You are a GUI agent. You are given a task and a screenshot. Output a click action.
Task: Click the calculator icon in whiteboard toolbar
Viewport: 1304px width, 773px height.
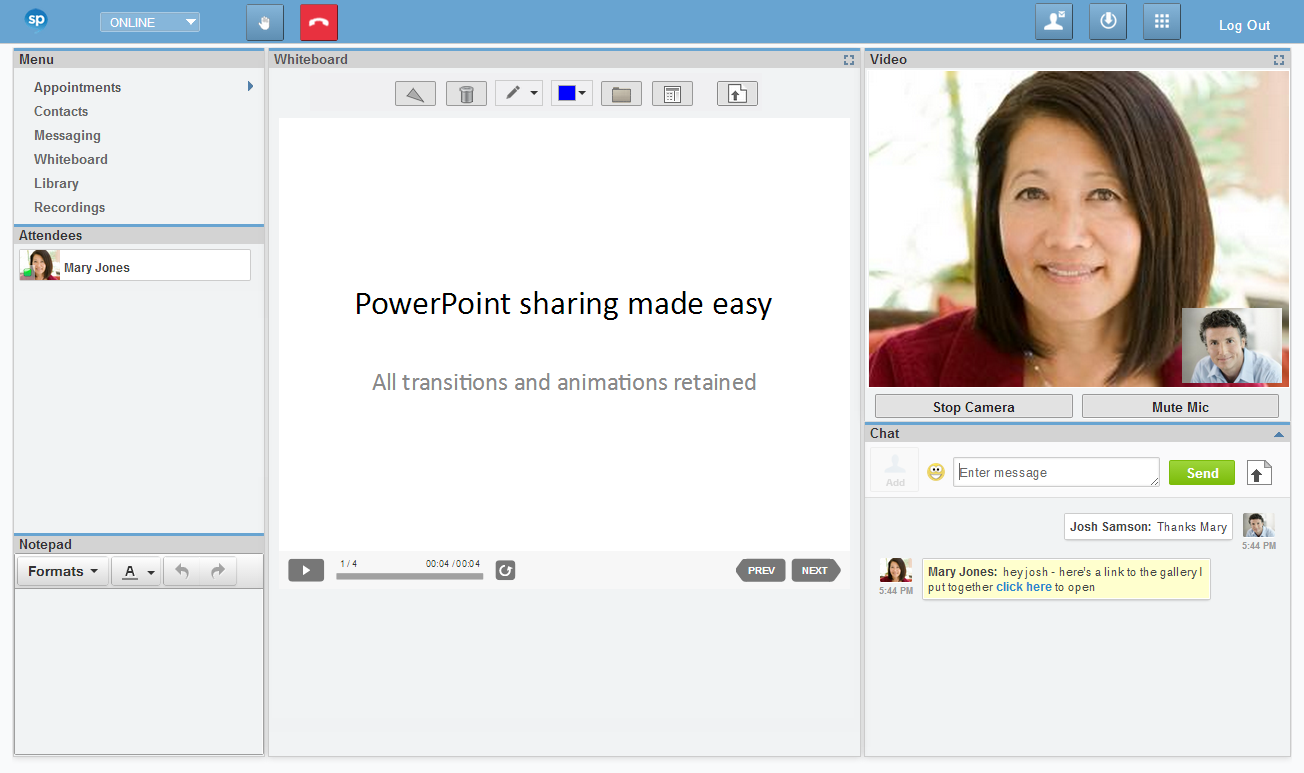point(672,94)
